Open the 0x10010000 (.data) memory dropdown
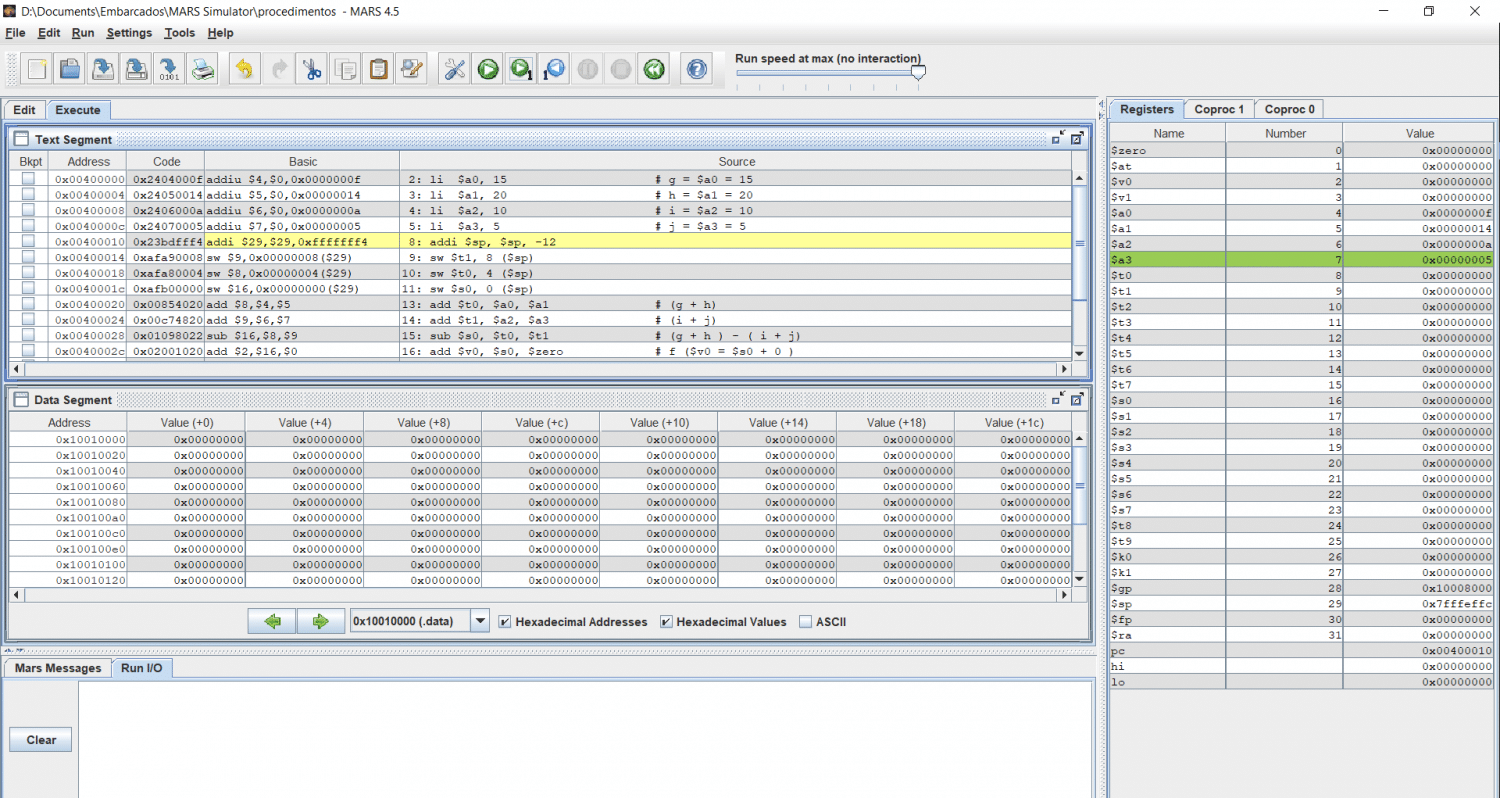The image size is (1500, 798). (x=480, y=621)
